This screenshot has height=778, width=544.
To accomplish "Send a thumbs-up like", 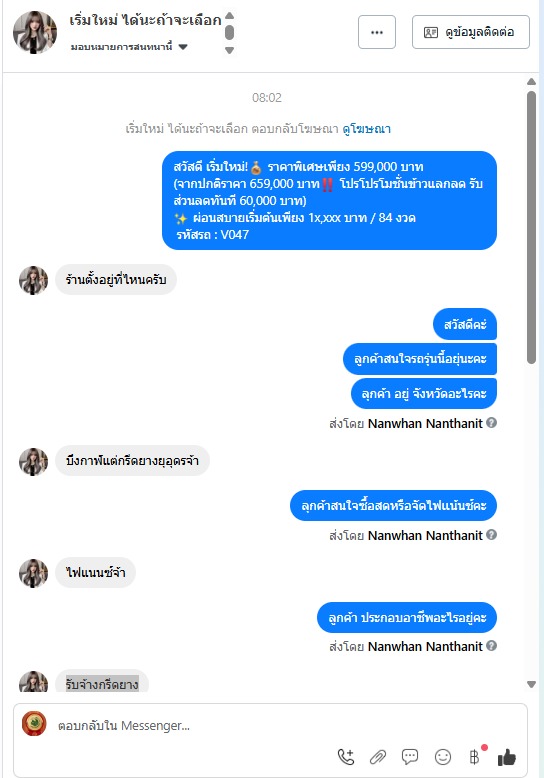I will 507,757.
